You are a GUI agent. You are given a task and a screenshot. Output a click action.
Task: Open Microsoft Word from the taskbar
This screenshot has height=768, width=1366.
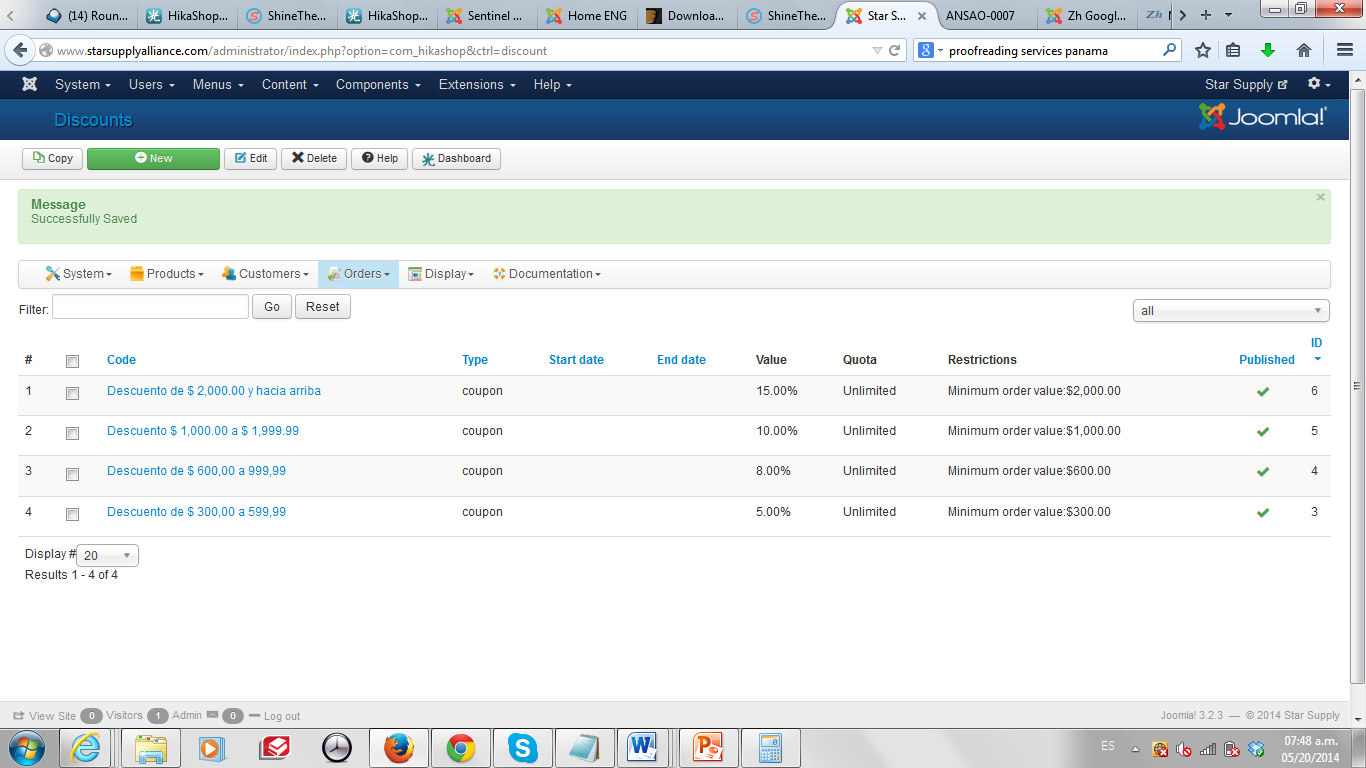pos(641,747)
